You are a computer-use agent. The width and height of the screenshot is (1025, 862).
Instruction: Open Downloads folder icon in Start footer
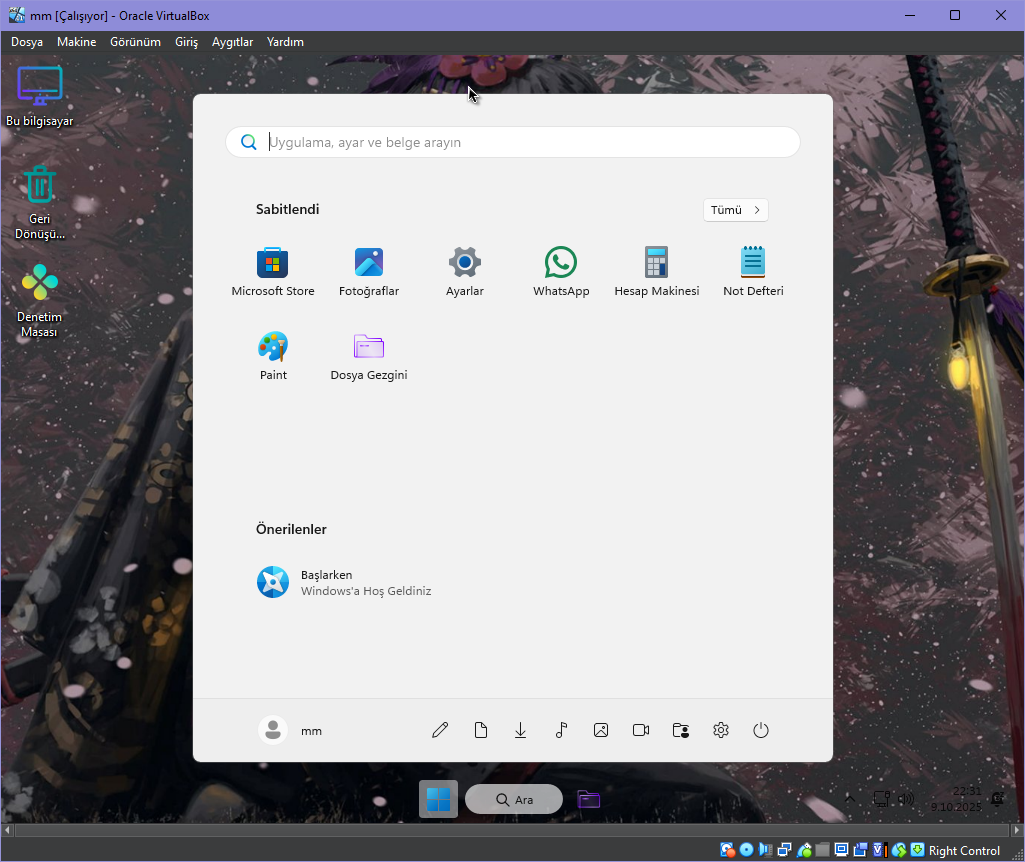520,730
